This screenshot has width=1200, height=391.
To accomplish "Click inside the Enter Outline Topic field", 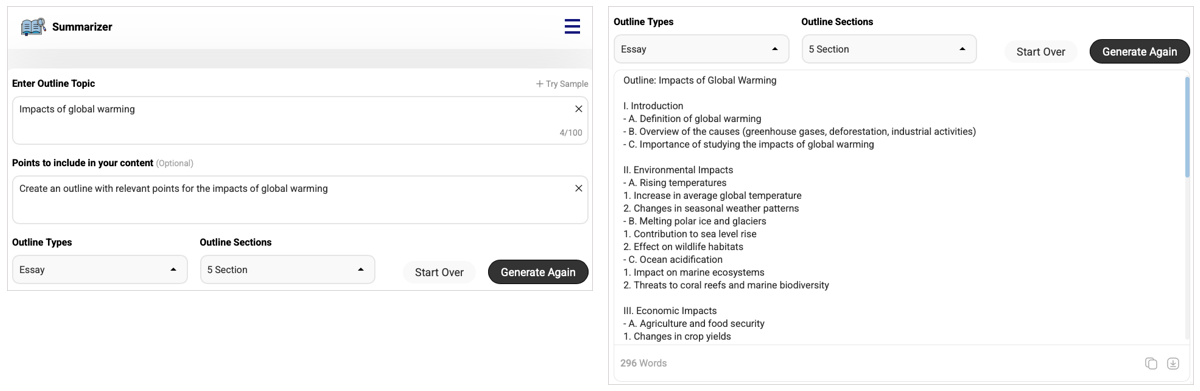I will [x=300, y=120].
